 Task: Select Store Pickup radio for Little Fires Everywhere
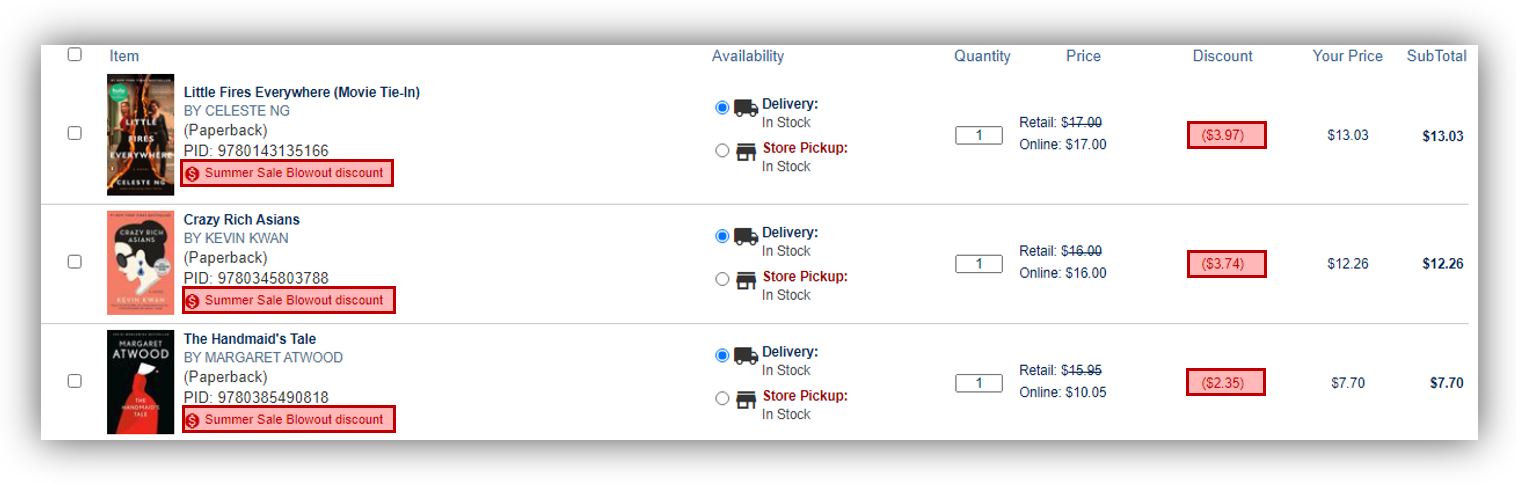(722, 151)
